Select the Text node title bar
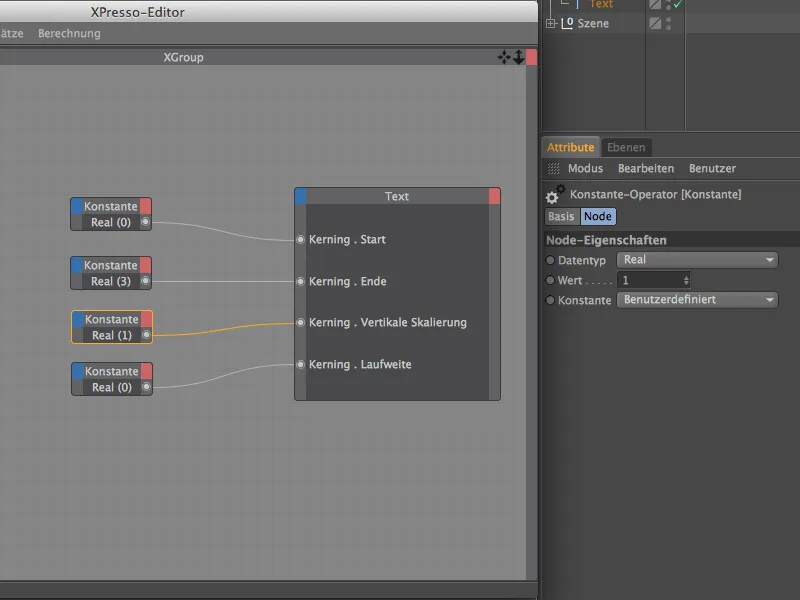This screenshot has height=600, width=800. [397, 196]
